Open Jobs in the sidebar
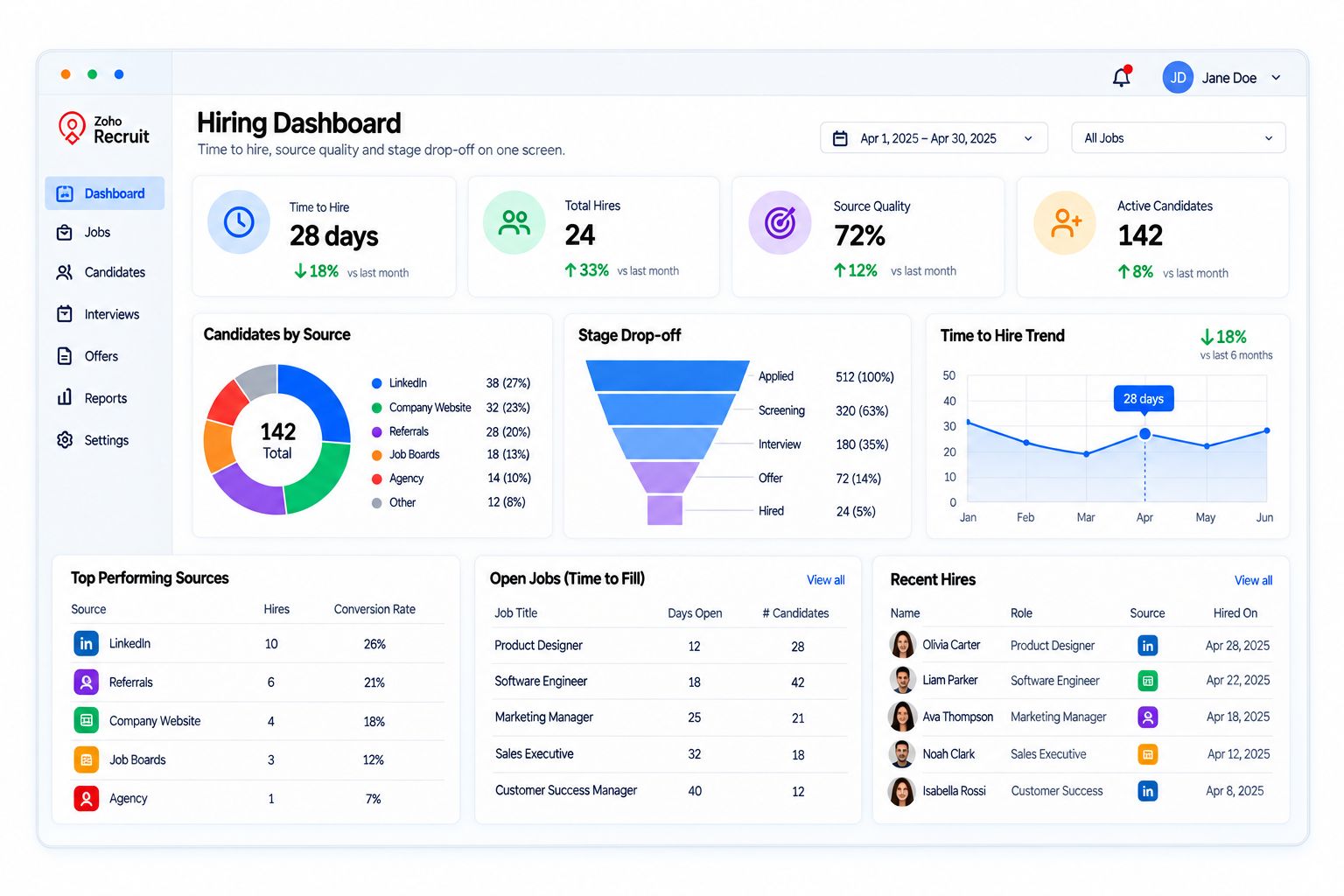The height and width of the screenshot is (896, 1344). pos(84,233)
